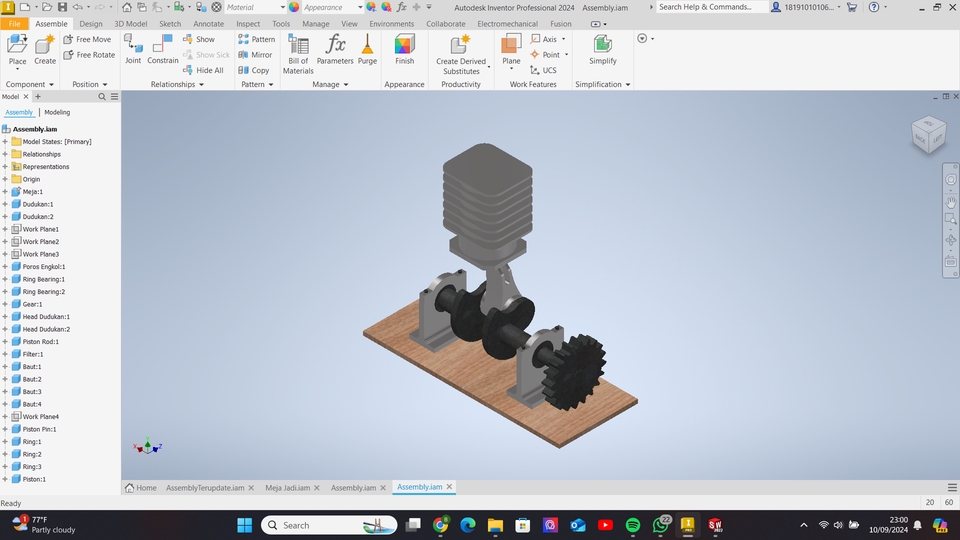Select the Pan tool in navigation bar
This screenshot has width=960, height=540.
pyautogui.click(x=951, y=202)
